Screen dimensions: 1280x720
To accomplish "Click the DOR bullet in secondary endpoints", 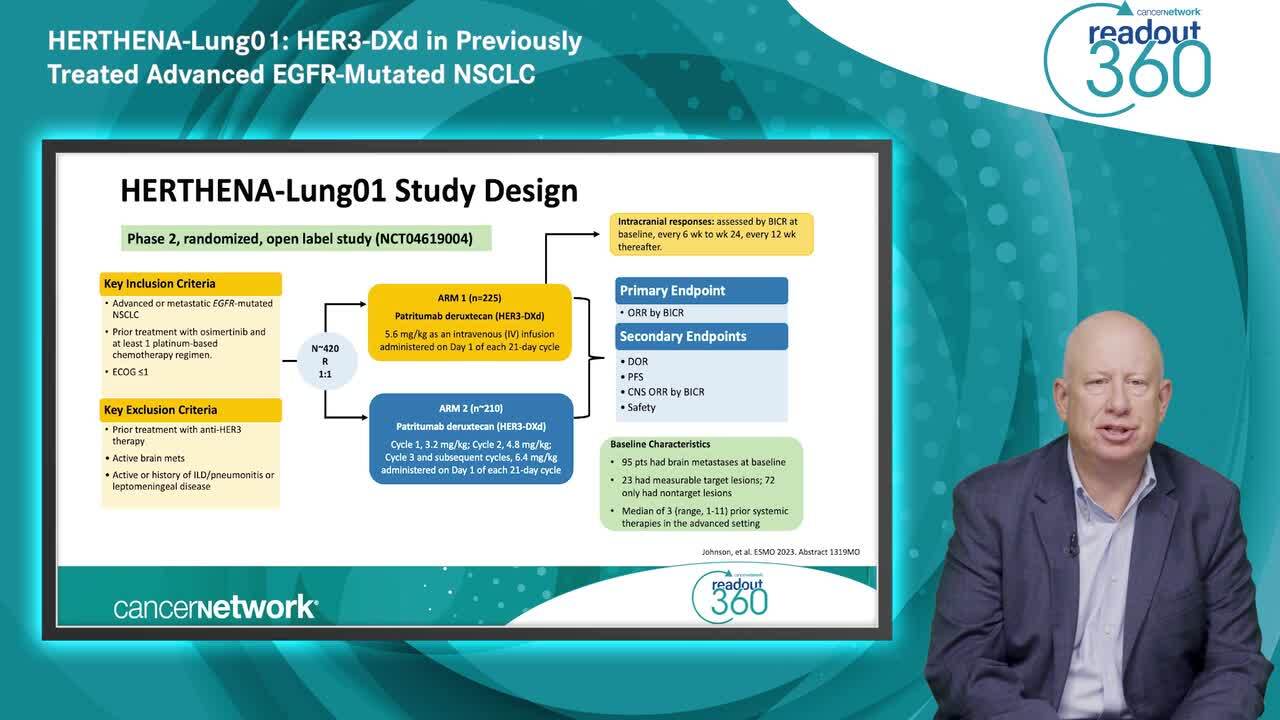I will point(634,361).
